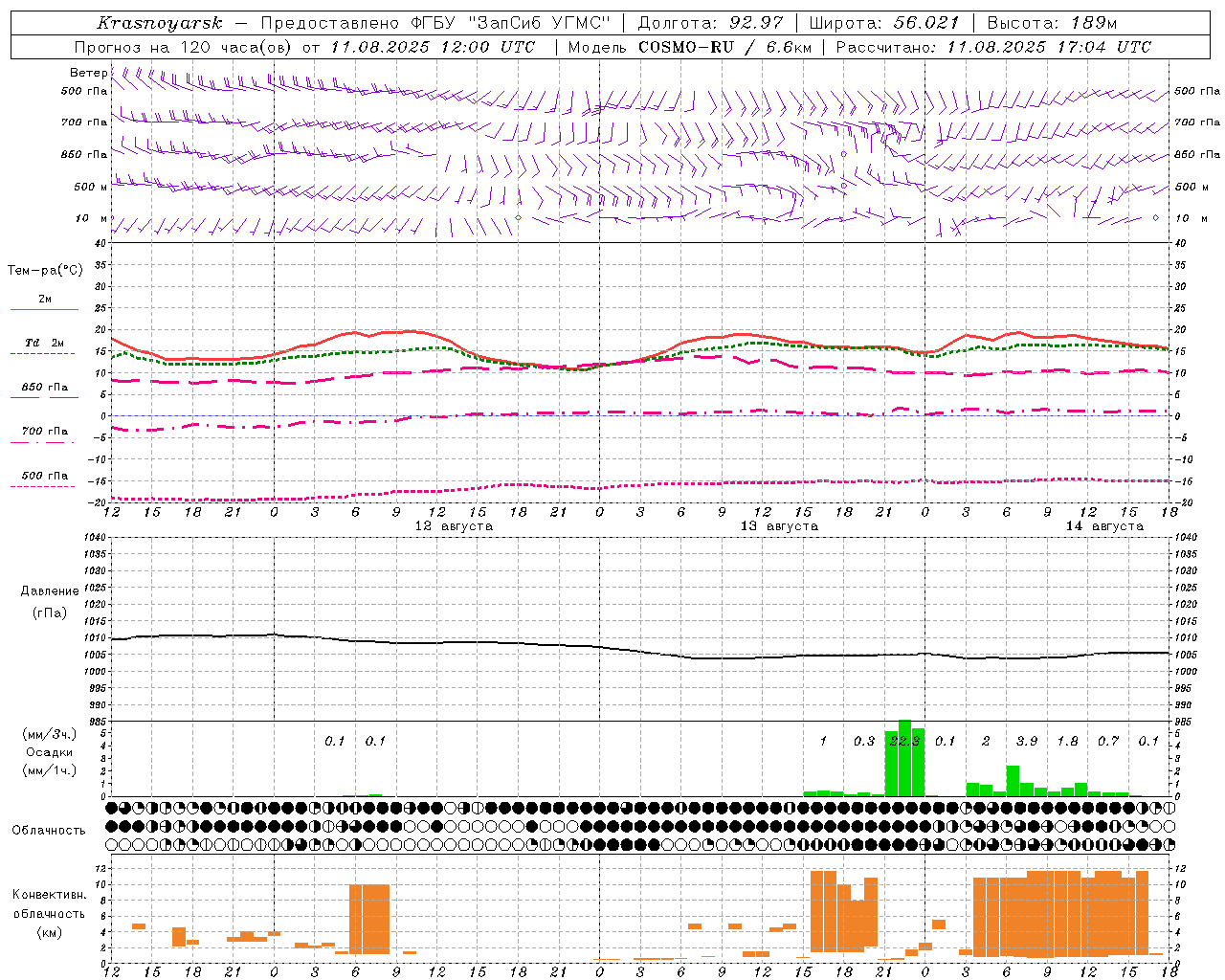Screen dimensions: 1225x980
Task: Click the '12 августа' date label
Action: (454, 526)
